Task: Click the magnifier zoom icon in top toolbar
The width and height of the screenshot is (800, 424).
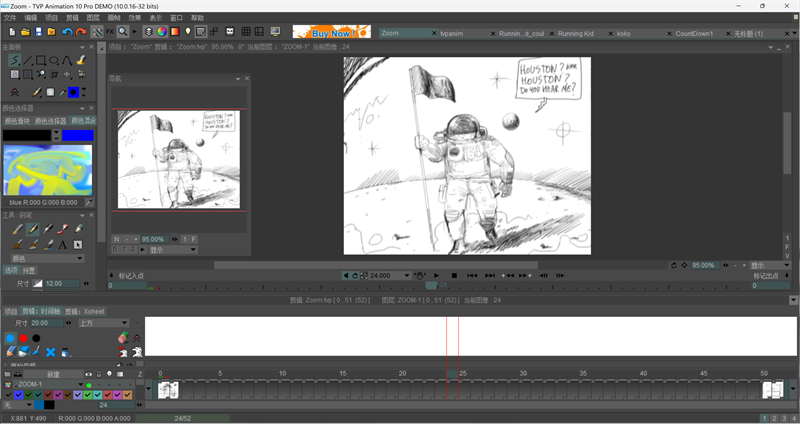Action: 122,32
